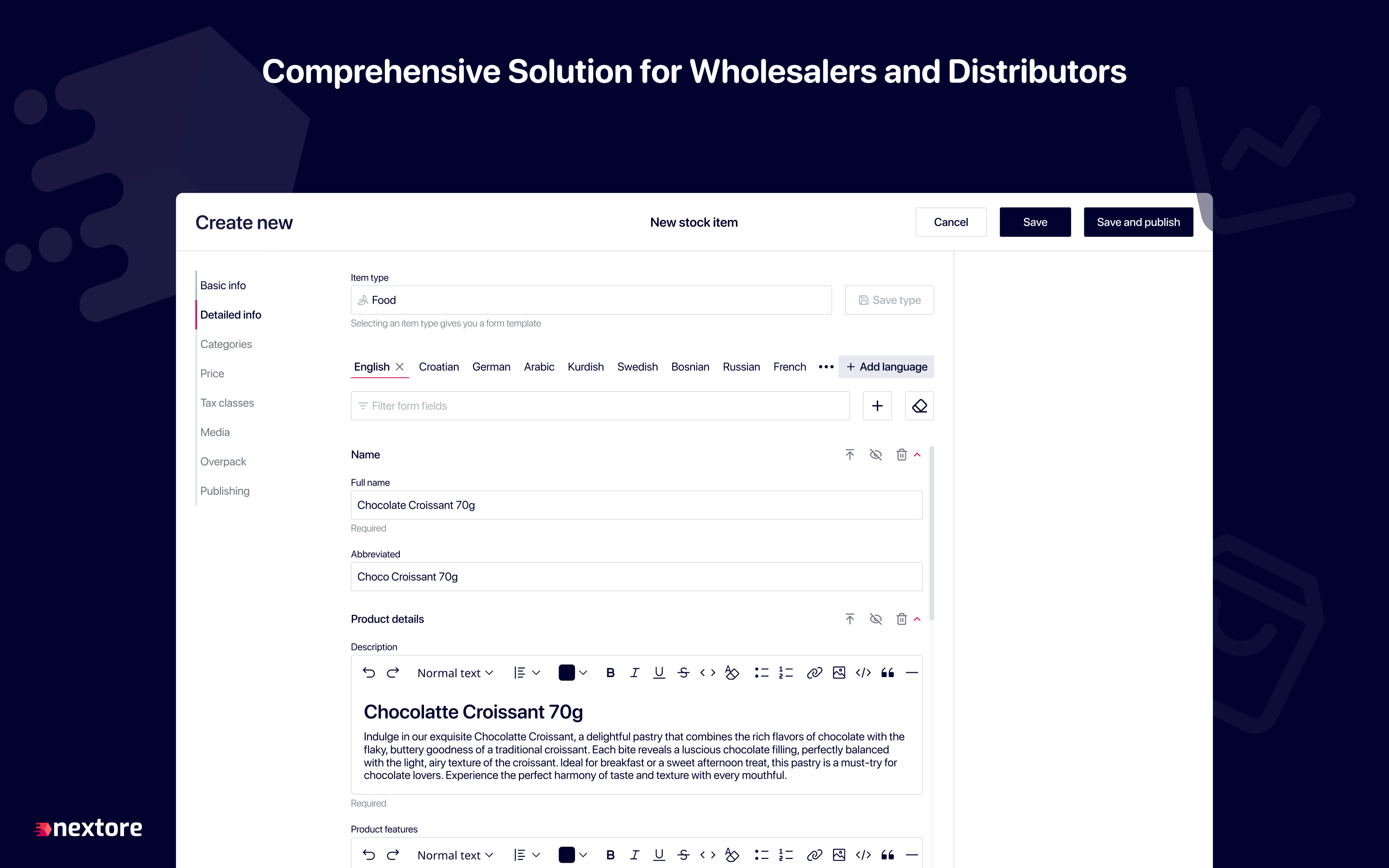
Task: Switch to the Kurdish language tab
Action: click(586, 367)
